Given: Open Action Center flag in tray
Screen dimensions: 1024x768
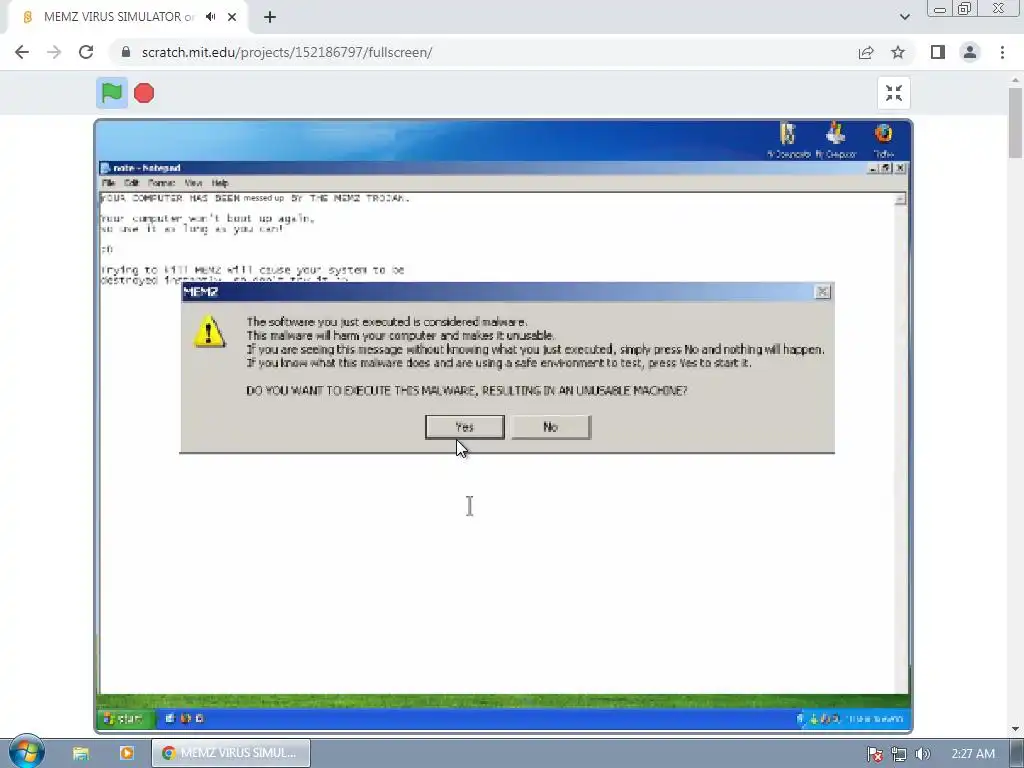Looking at the screenshot, I should click(875, 754).
